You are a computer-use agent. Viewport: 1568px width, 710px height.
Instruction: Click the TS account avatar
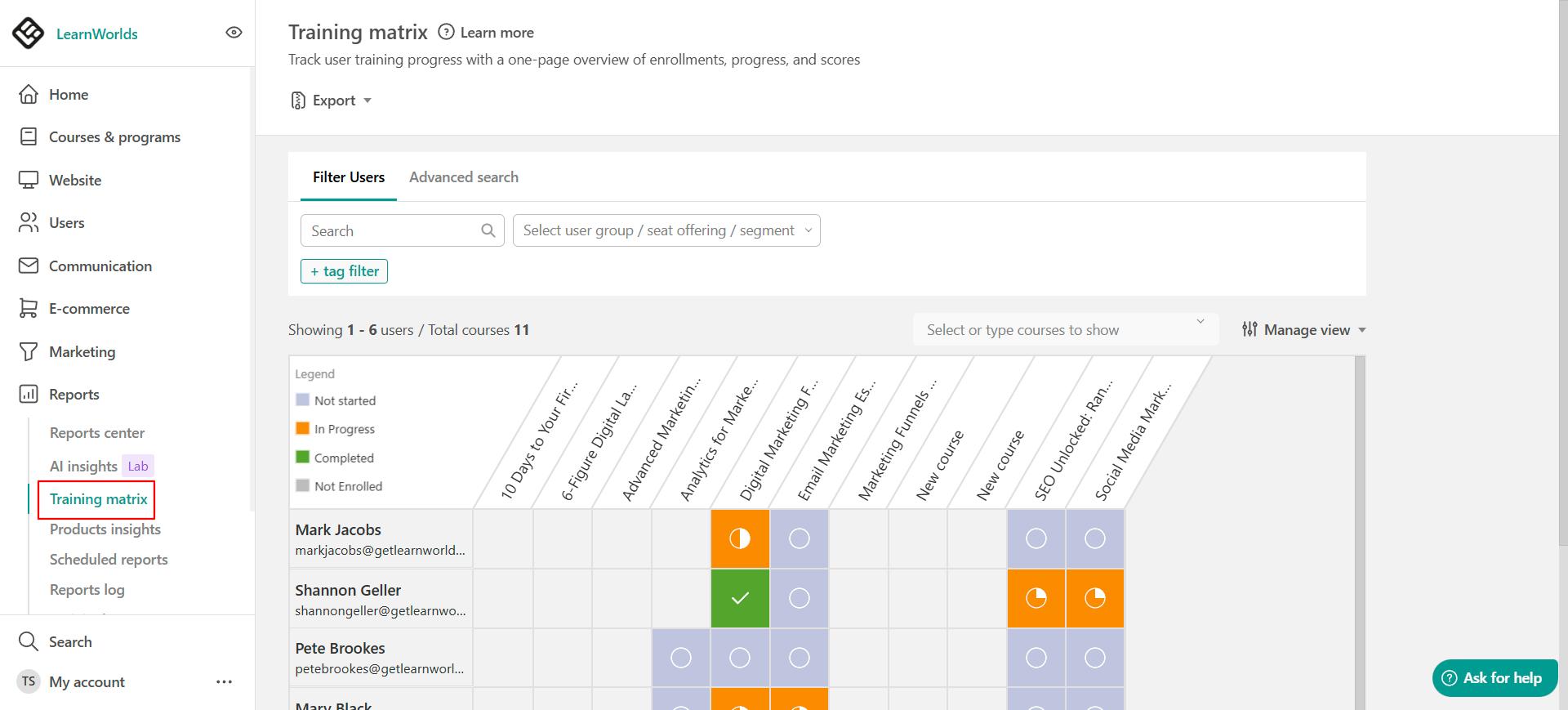click(29, 681)
